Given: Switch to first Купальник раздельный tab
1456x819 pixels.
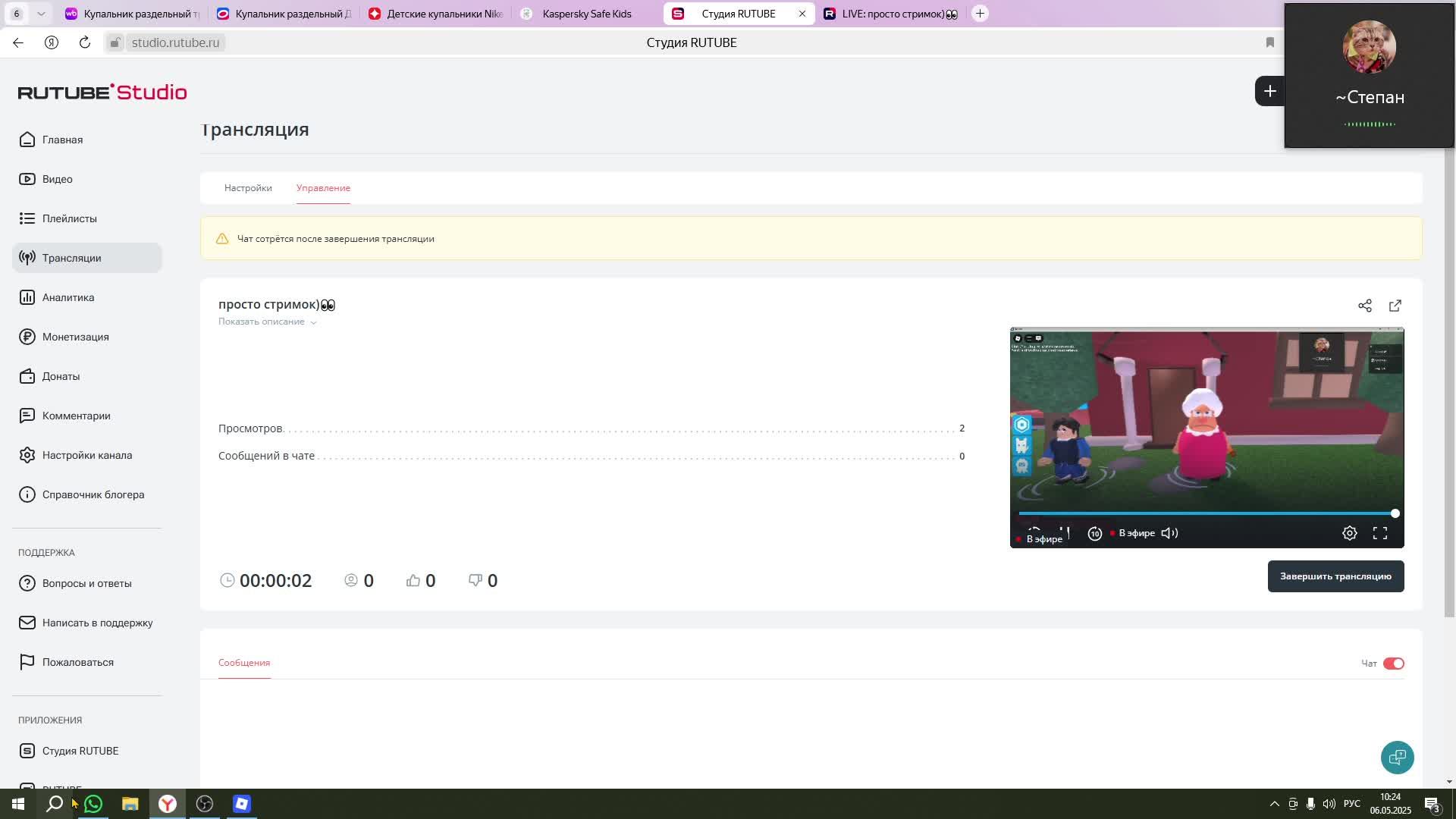Looking at the screenshot, I should click(x=132, y=14).
